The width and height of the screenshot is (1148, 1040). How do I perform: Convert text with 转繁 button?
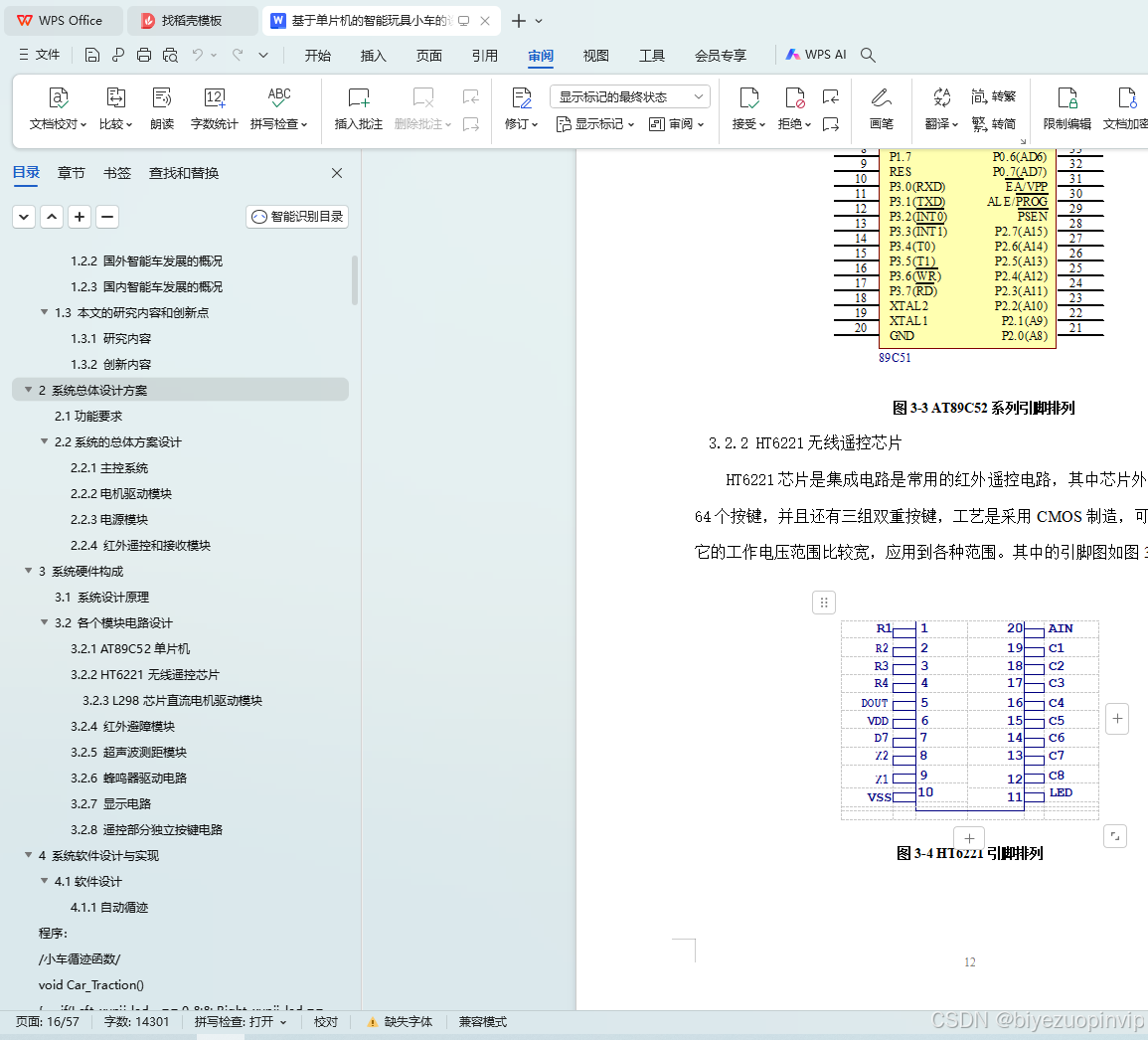(994, 95)
